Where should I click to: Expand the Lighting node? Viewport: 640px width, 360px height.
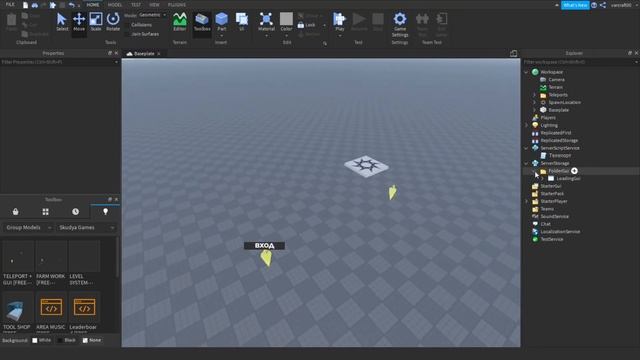[x=526, y=125]
